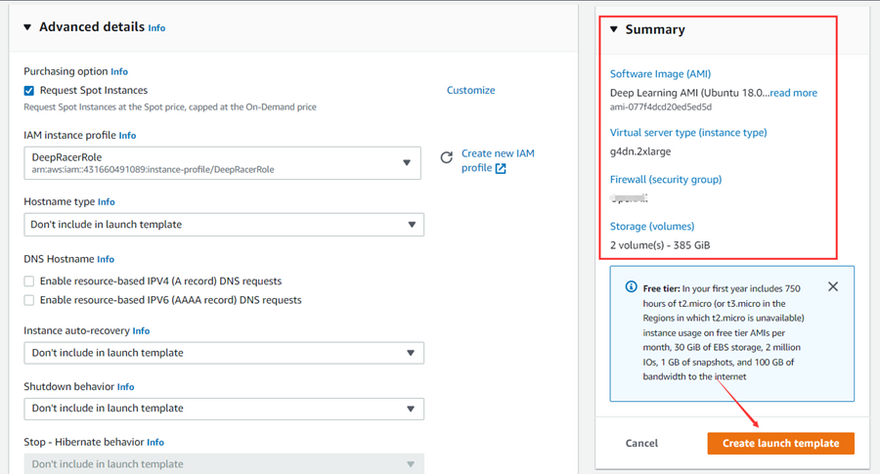Click Create launch template button
The height and width of the screenshot is (474, 880).
(x=780, y=443)
